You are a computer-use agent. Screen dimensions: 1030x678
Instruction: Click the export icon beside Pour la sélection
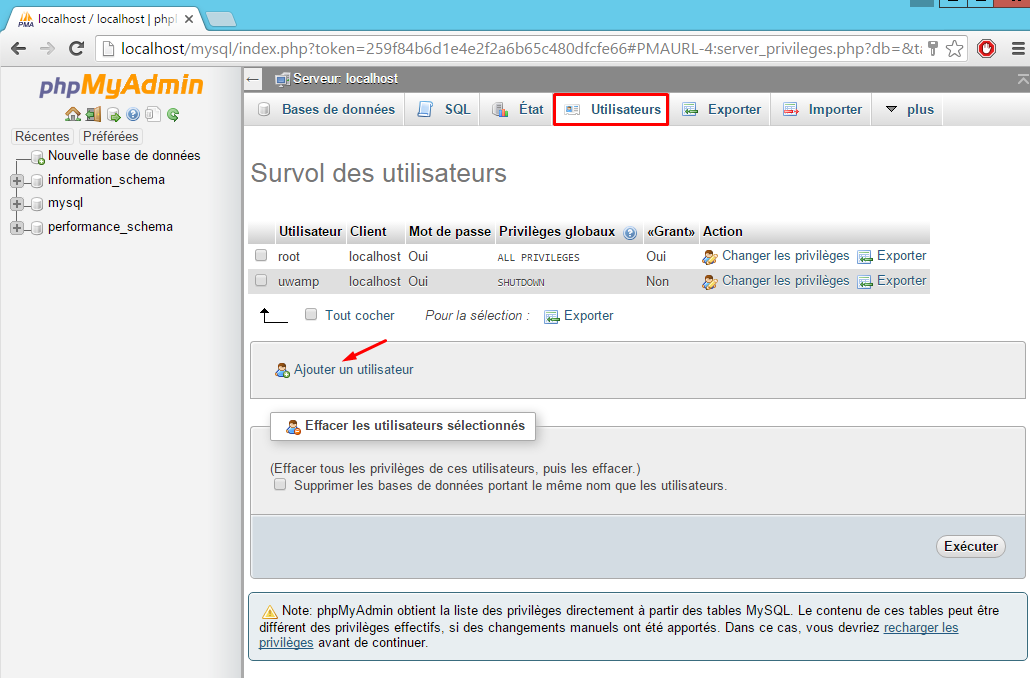click(552, 317)
